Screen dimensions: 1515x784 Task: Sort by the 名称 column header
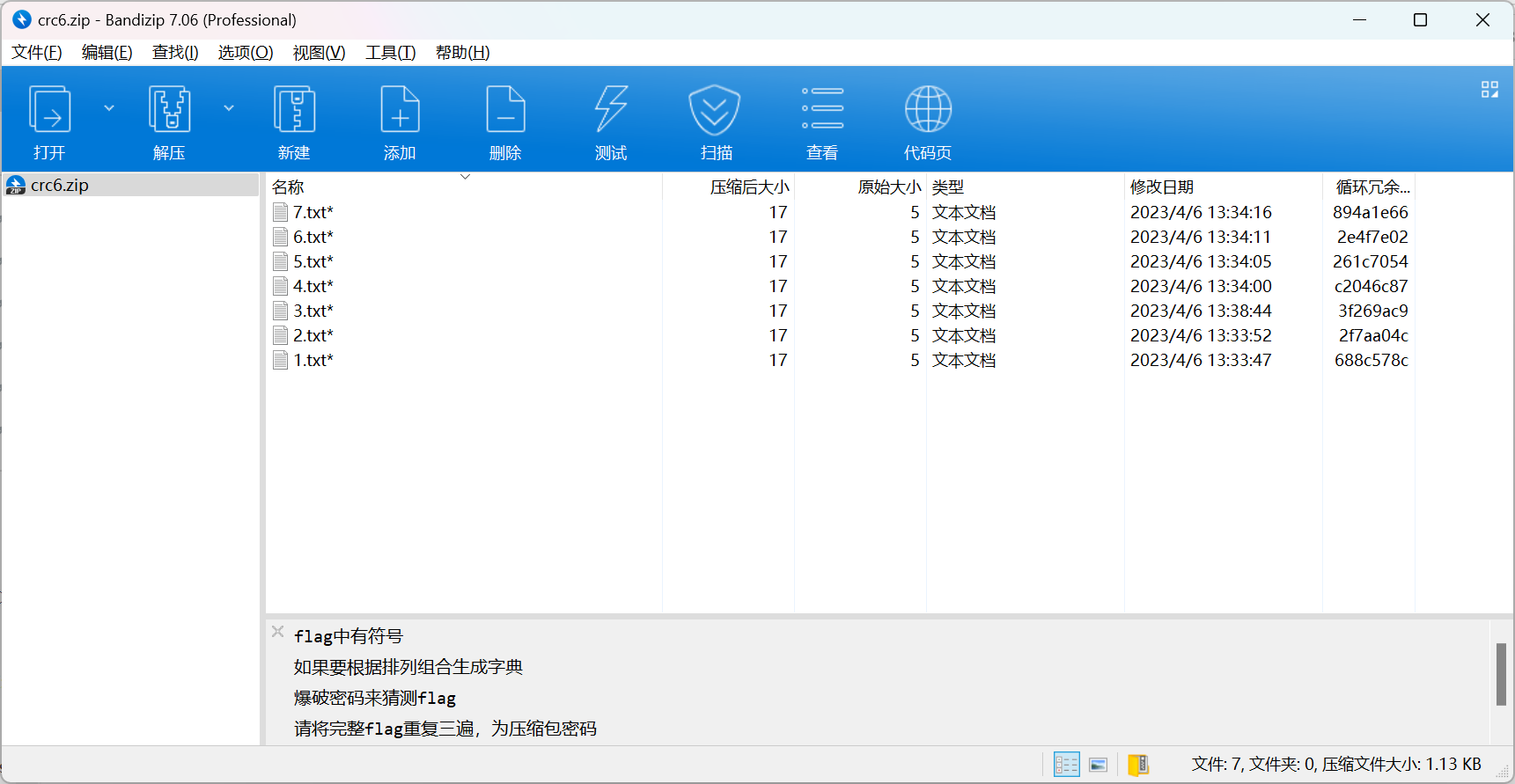click(288, 187)
